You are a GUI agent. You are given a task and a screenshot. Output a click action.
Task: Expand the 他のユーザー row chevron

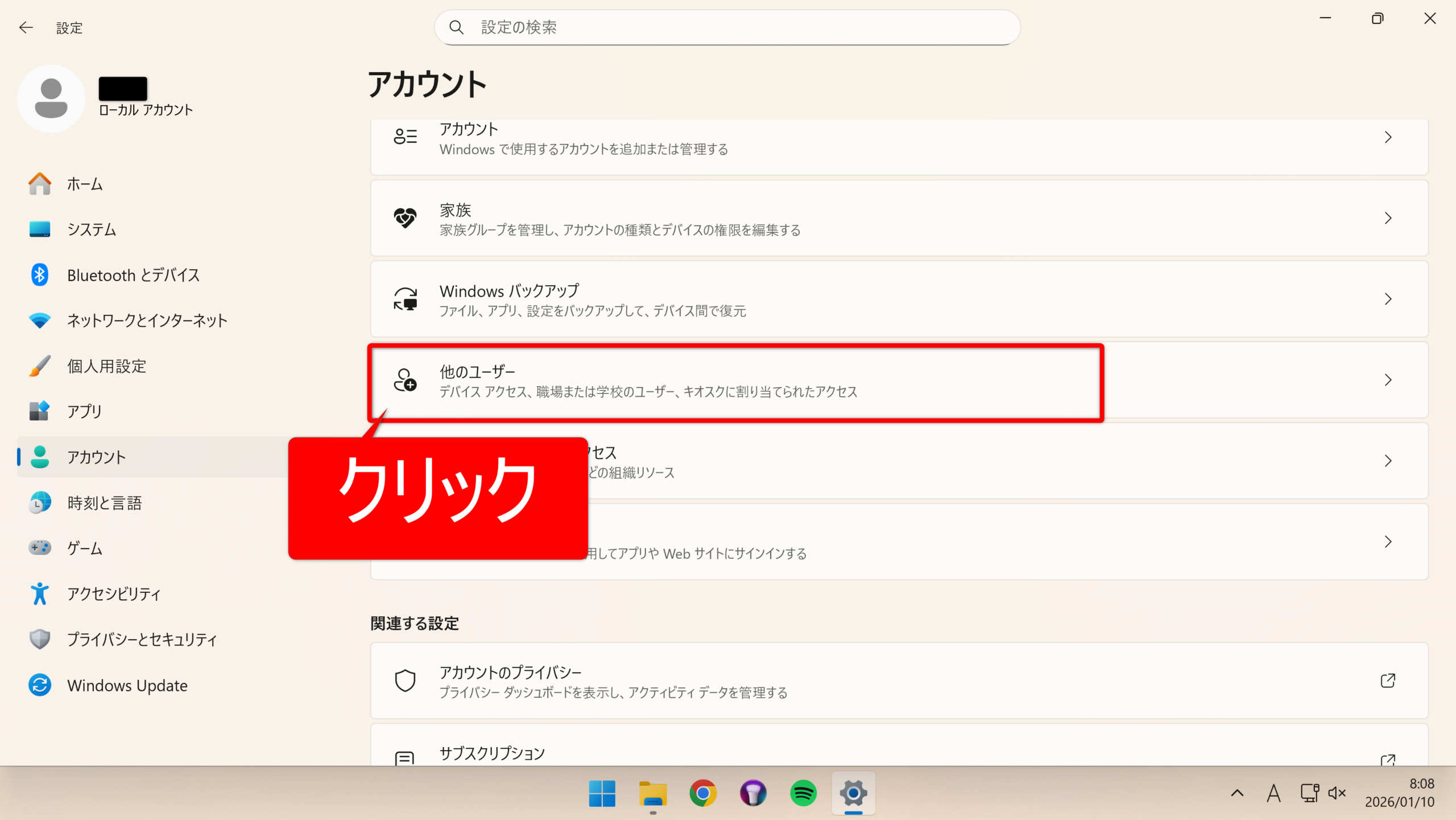1388,380
